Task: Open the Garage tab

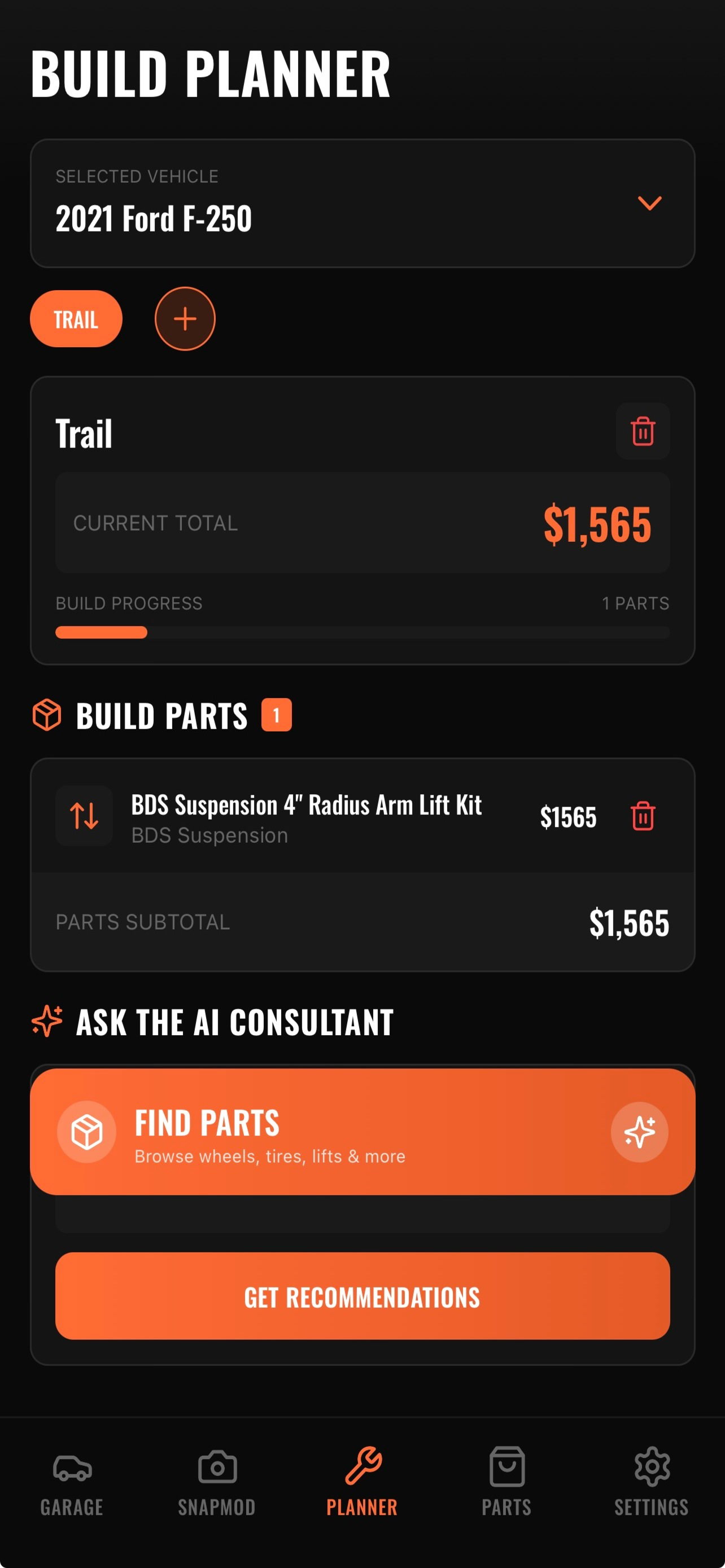Action: click(72, 1482)
